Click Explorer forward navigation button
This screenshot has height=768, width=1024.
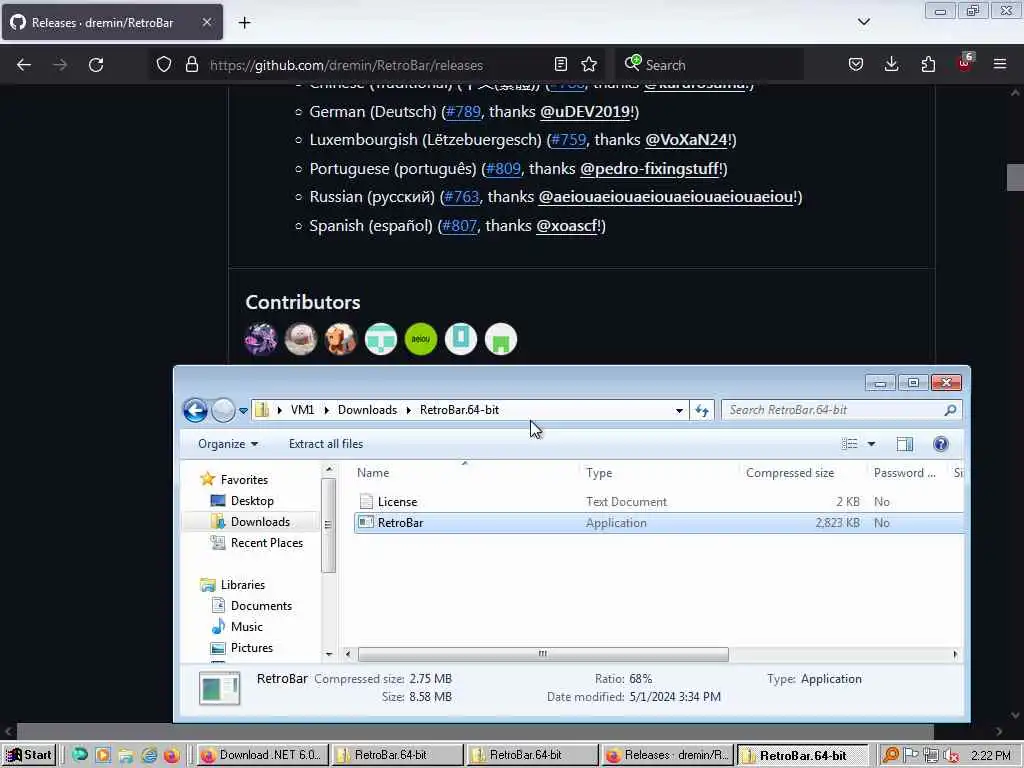(223, 410)
